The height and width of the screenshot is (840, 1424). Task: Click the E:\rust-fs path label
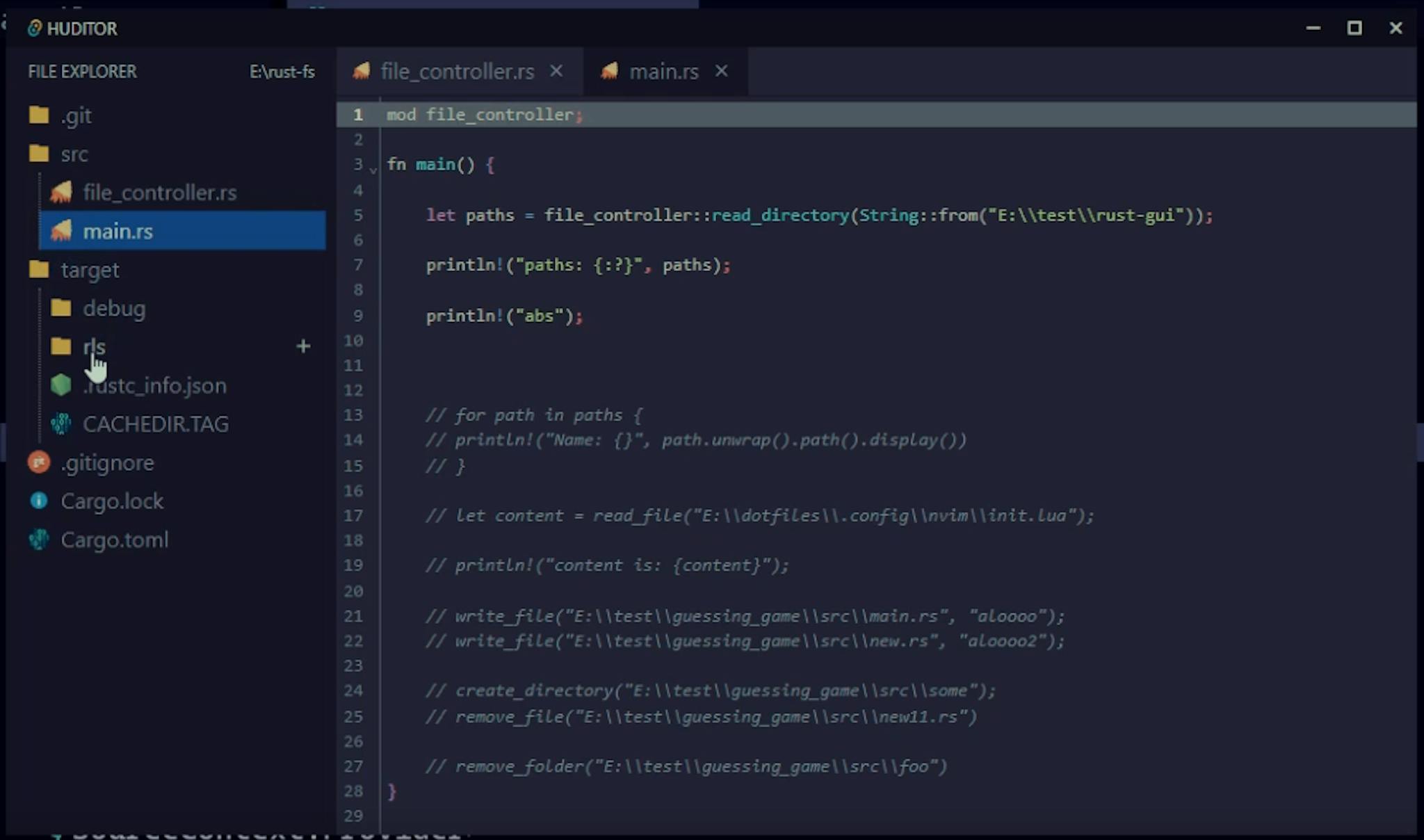point(282,72)
